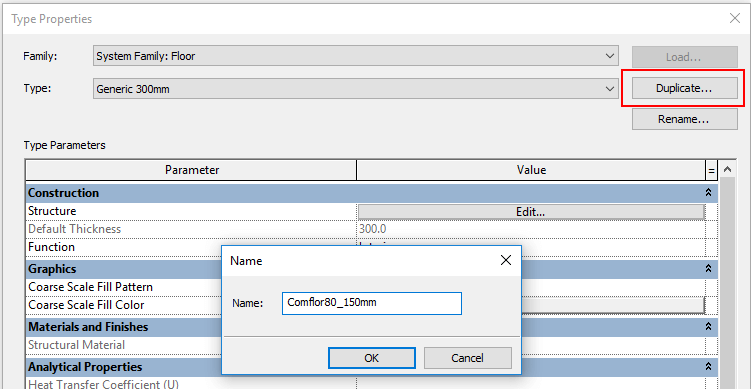Select Coarse Scale Fill Pattern row
Viewport: 751px width, 389px height.
click(124, 287)
